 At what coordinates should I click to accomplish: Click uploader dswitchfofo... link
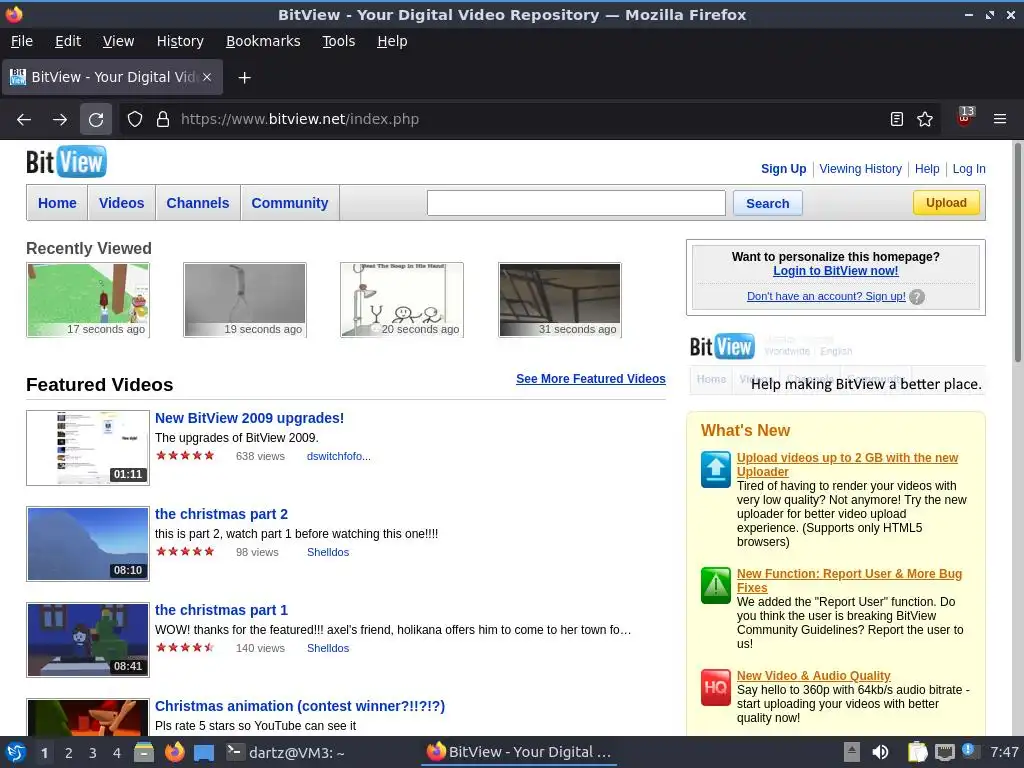pos(338,456)
